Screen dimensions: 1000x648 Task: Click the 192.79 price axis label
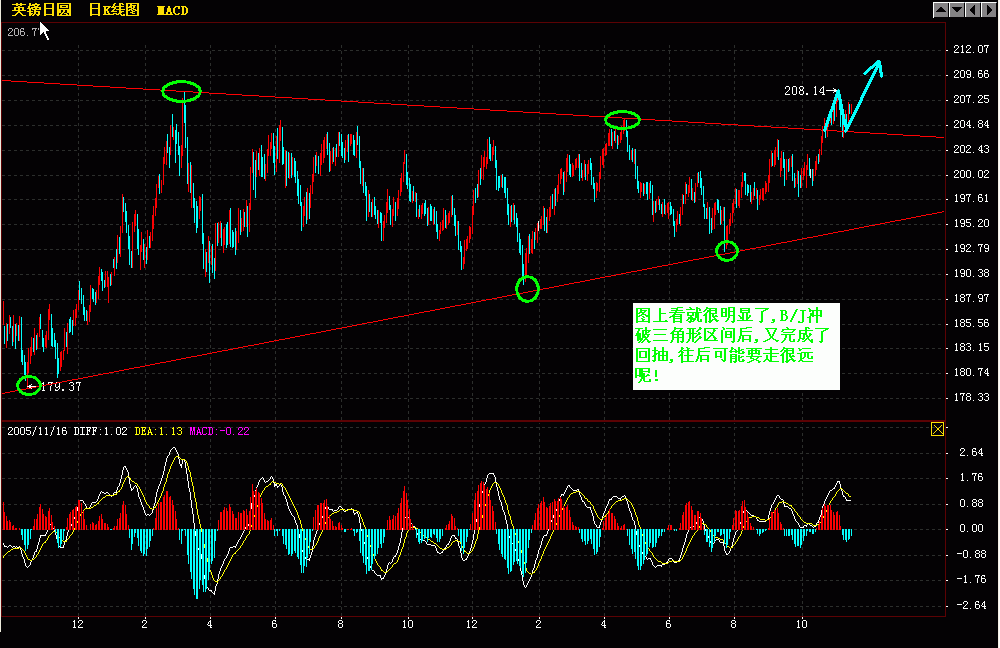[x=971, y=248]
